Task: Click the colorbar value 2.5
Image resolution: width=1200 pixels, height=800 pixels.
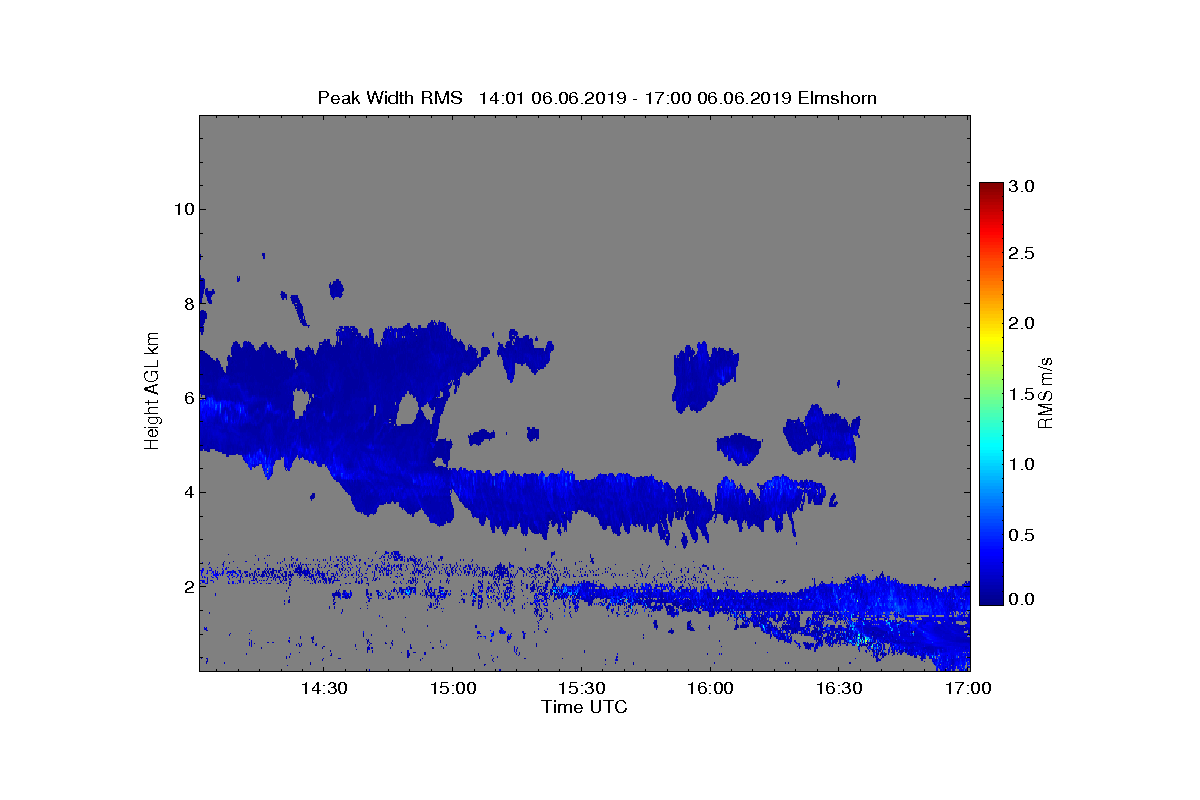Action: 1022,254
